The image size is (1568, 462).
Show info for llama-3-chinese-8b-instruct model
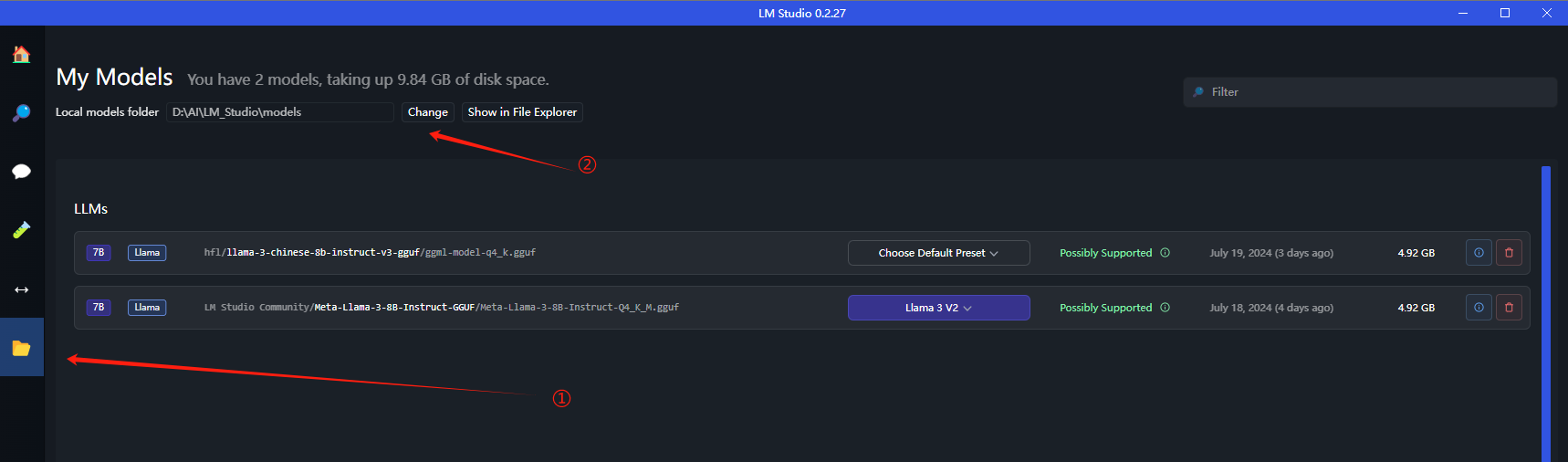pyautogui.click(x=1479, y=253)
